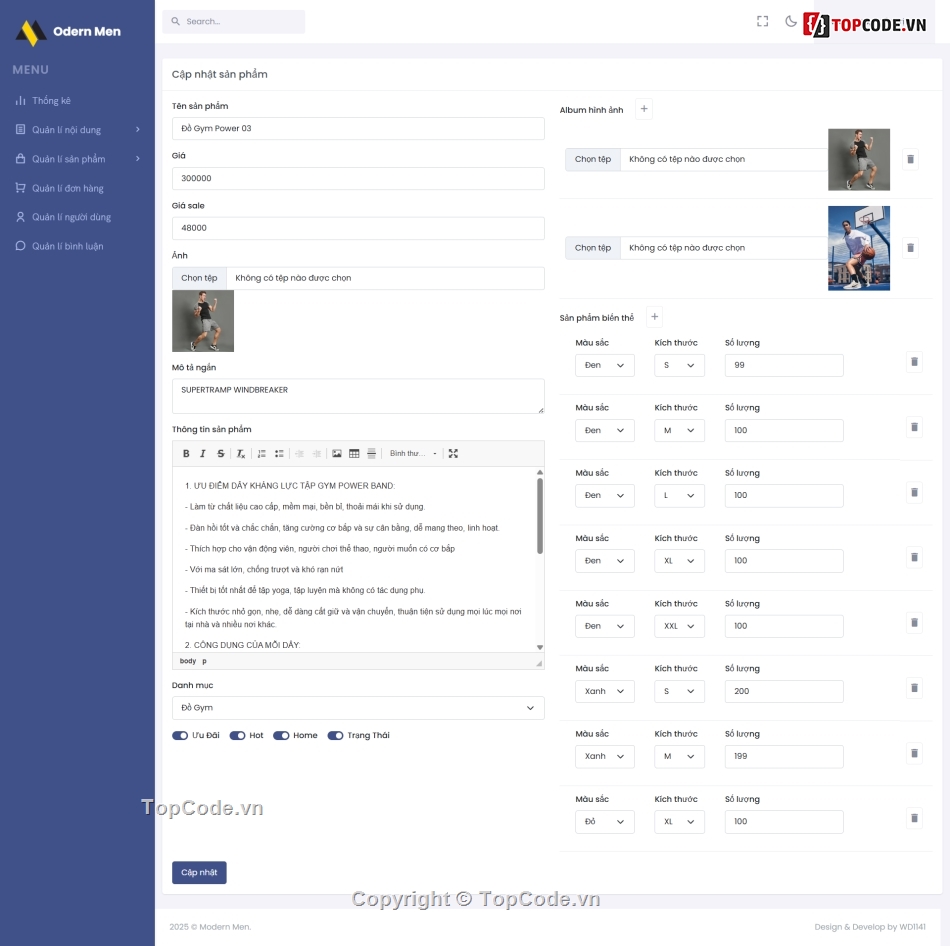This screenshot has width=950, height=946.
Task: Toggle bold formatting in the editor
Action: point(186,454)
